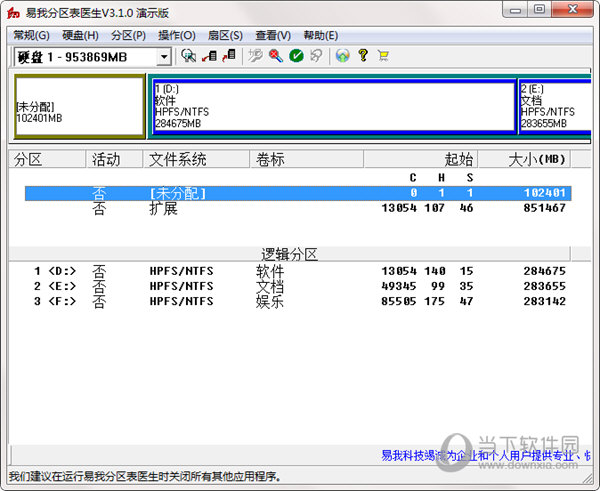Screen dimensions: 600x491
Task: Click the app logo in title bar
Action: click(x=13, y=13)
